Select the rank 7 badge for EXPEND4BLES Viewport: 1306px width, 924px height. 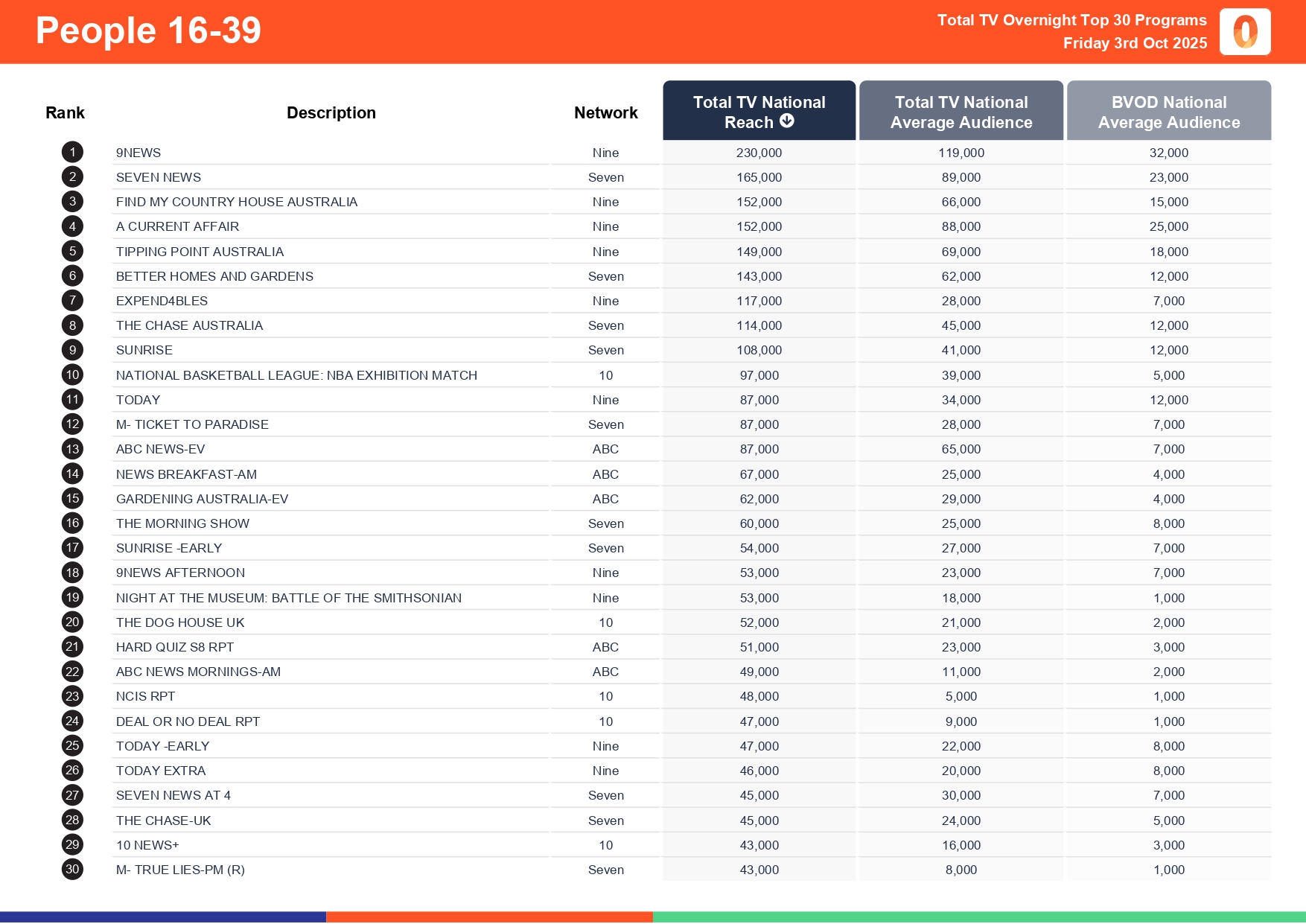71,300
